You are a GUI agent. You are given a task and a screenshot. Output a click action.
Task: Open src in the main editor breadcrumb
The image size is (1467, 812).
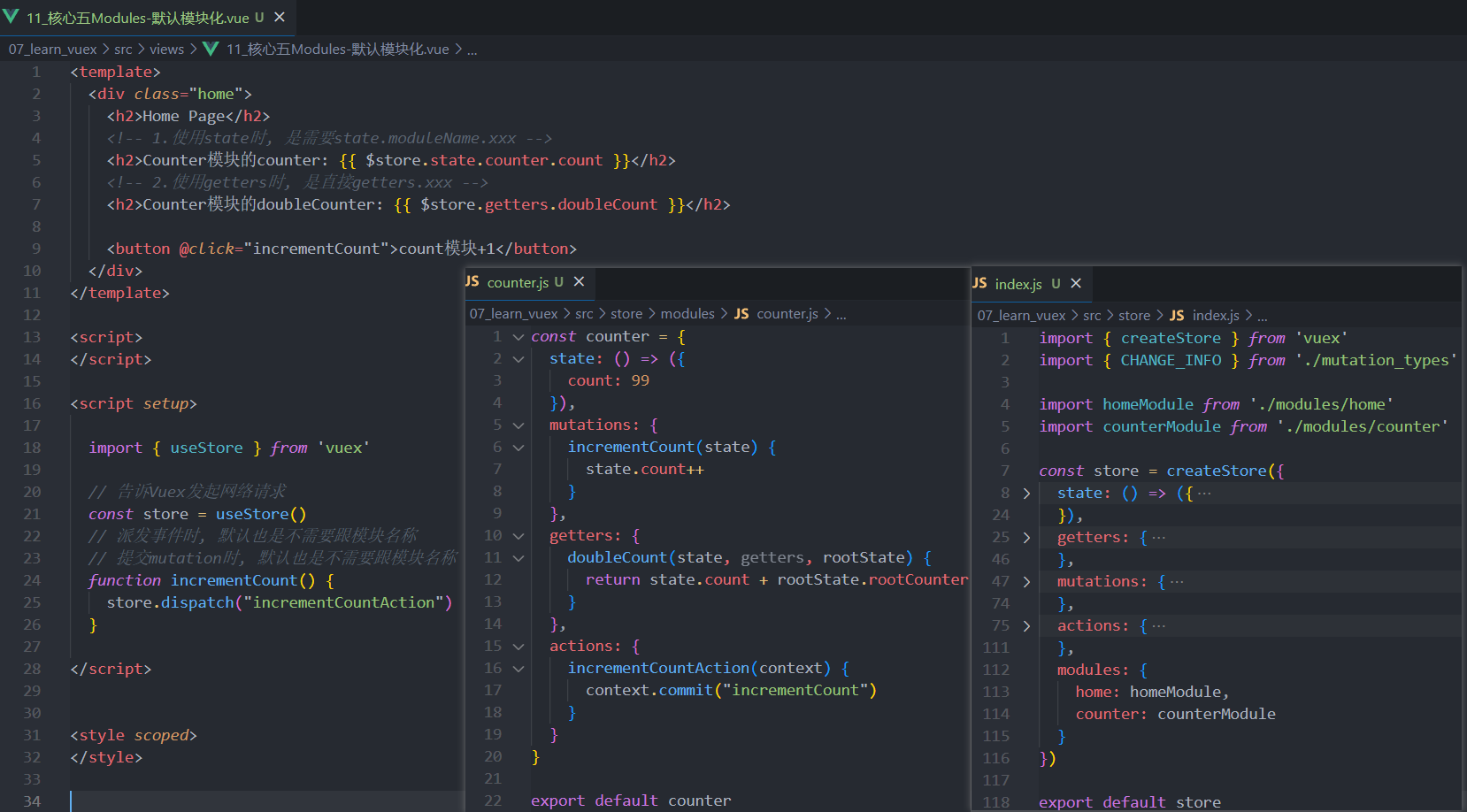click(123, 50)
